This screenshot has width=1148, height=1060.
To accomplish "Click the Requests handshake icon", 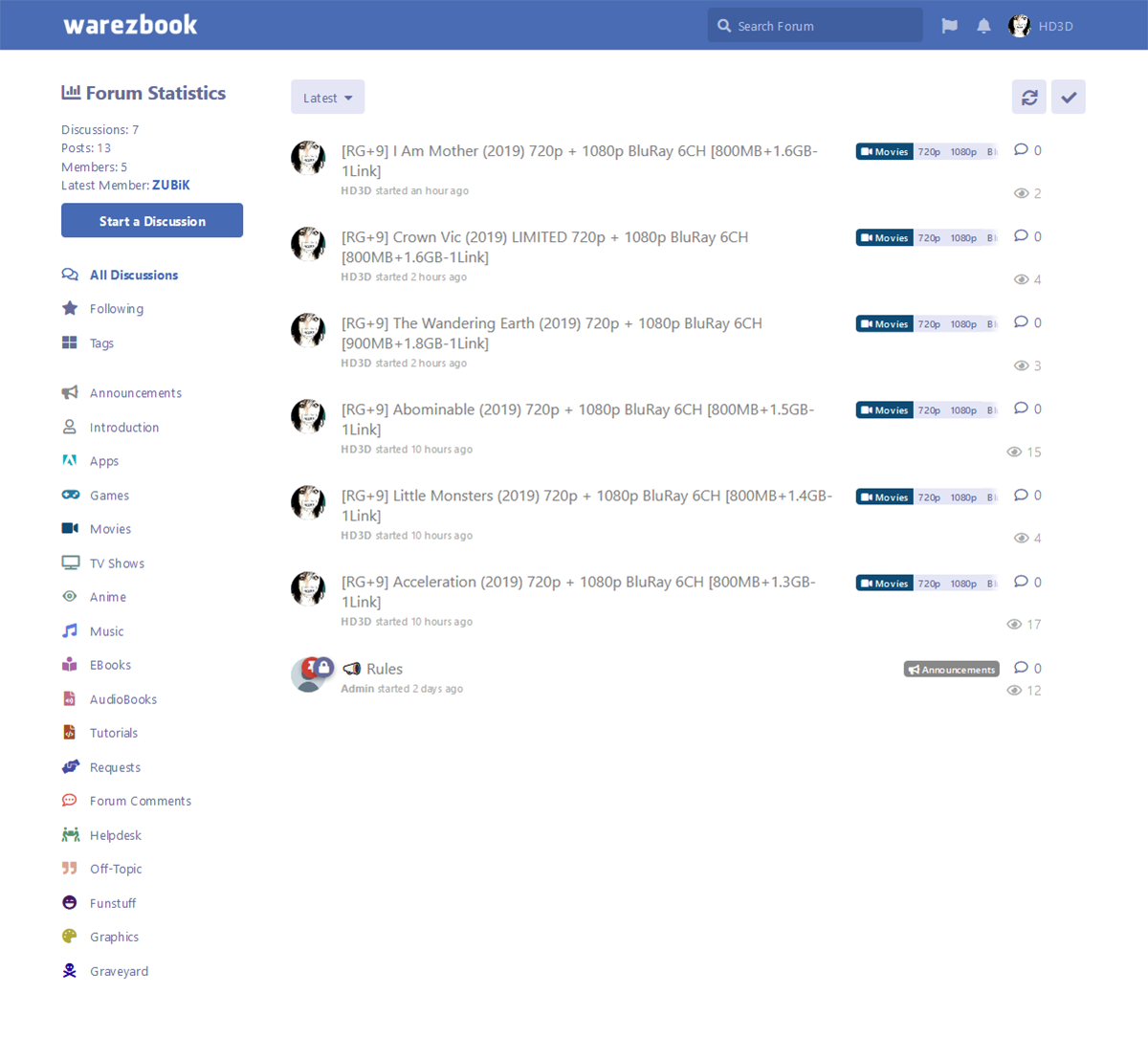I will pos(71,766).
